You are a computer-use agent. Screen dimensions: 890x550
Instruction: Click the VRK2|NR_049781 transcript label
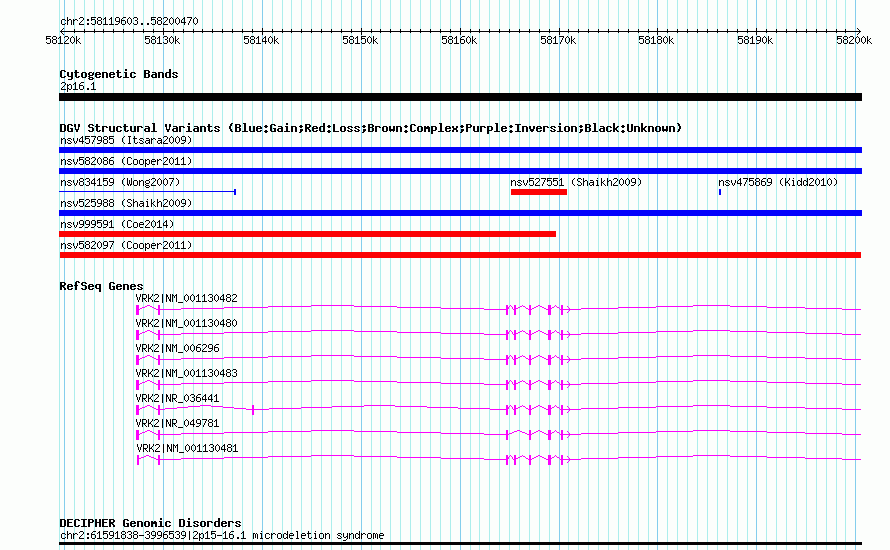pos(178,423)
